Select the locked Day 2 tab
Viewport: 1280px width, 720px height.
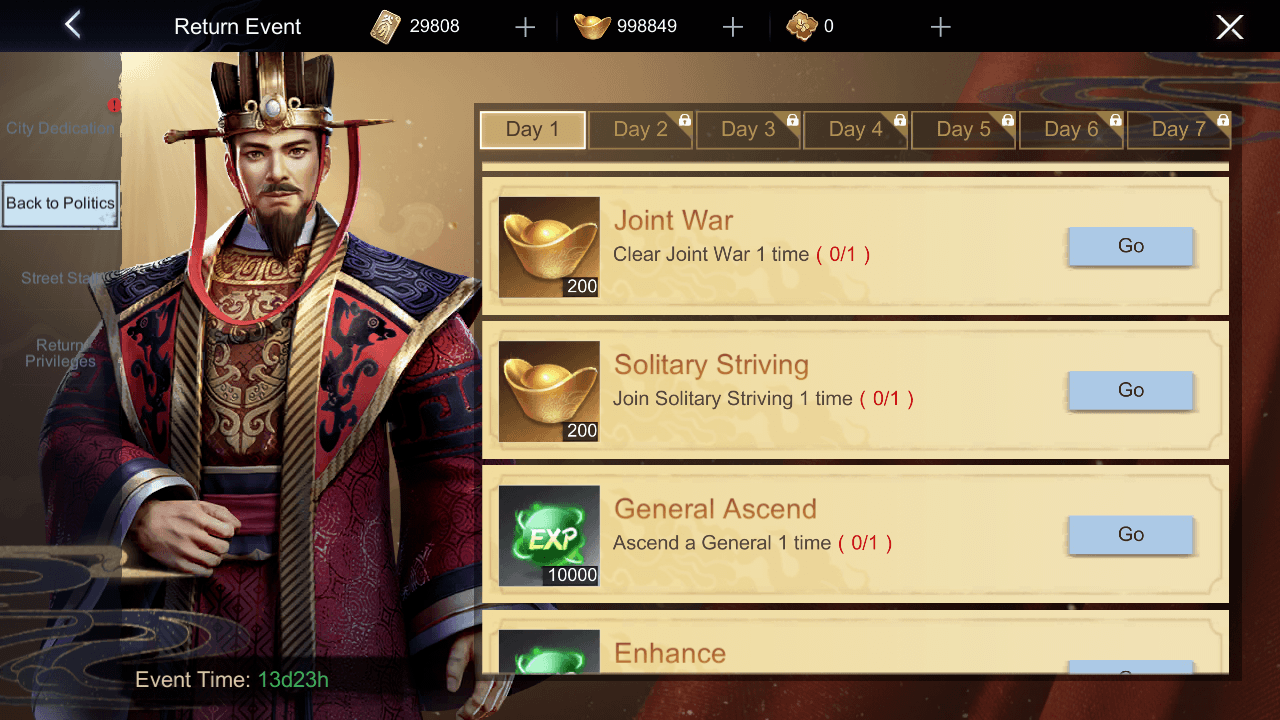(x=641, y=130)
